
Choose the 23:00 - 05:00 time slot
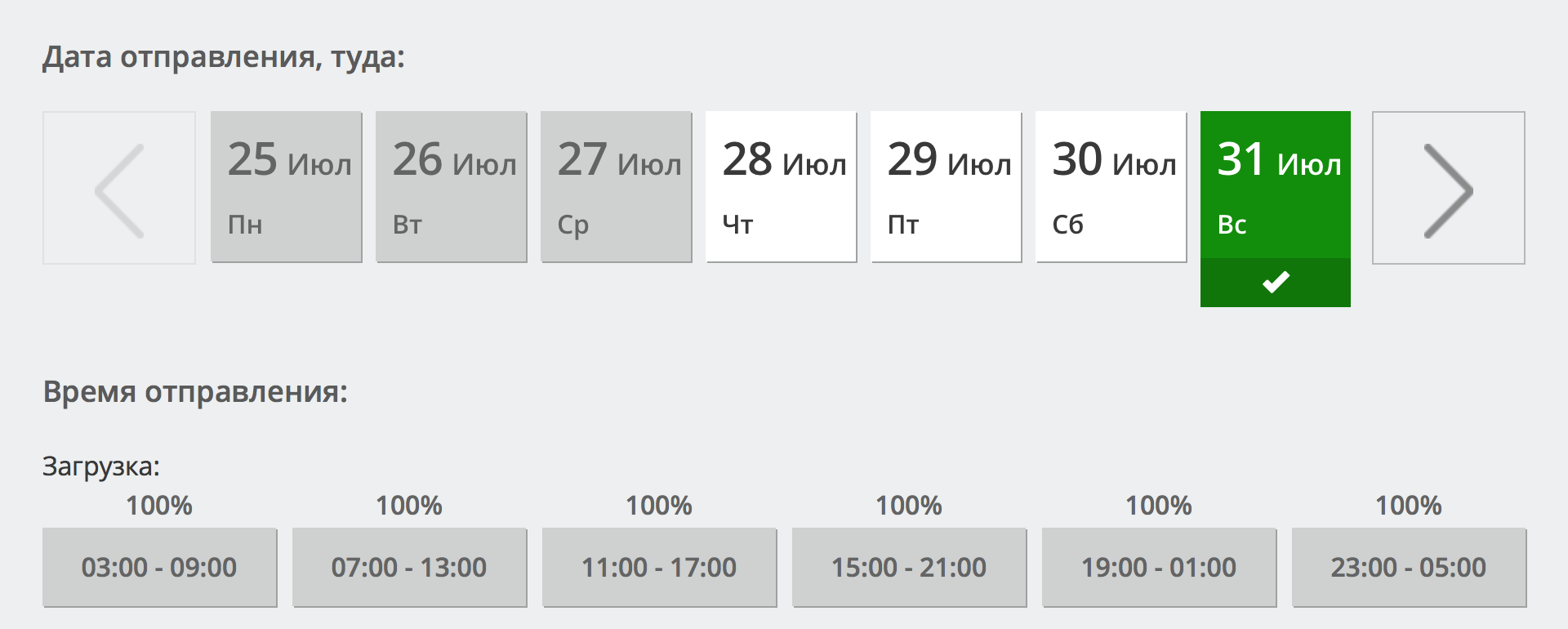[x=1409, y=567]
